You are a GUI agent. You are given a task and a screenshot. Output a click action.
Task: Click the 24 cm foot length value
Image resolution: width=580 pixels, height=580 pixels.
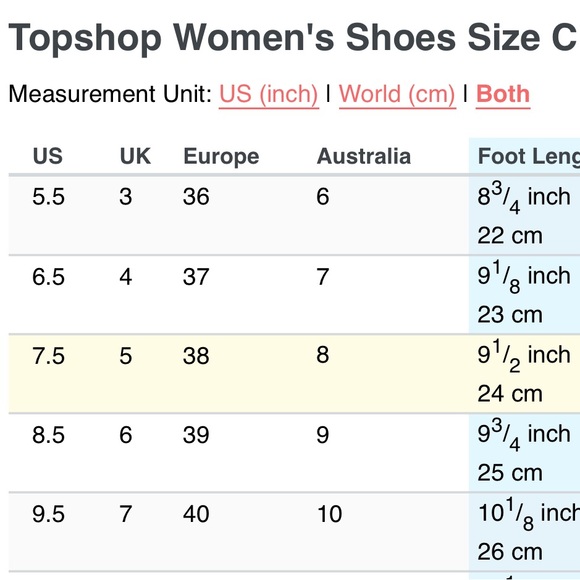tap(510, 394)
